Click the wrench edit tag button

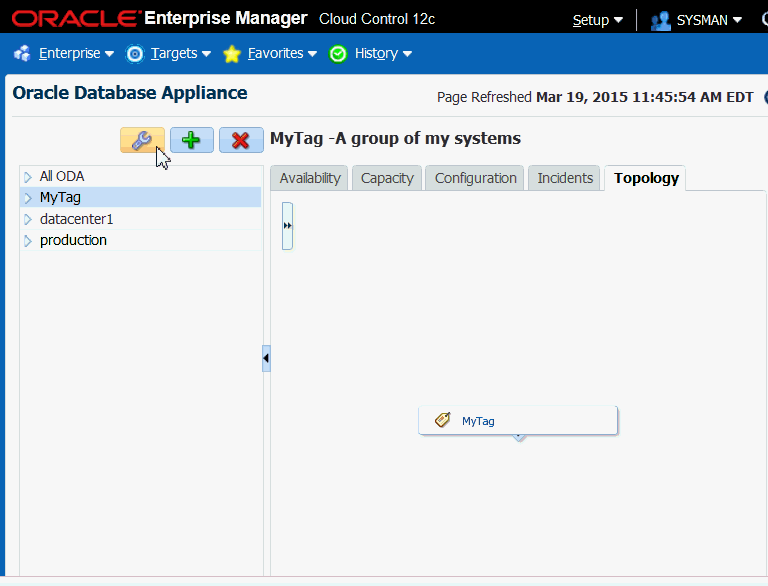pos(143,140)
